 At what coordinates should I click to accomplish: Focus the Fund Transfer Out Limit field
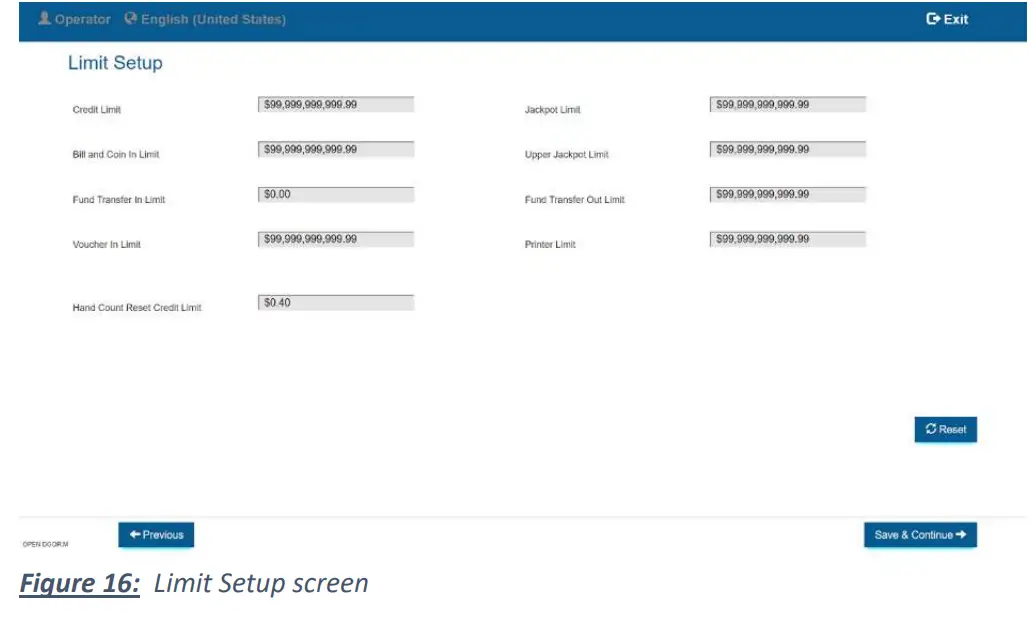(788, 195)
